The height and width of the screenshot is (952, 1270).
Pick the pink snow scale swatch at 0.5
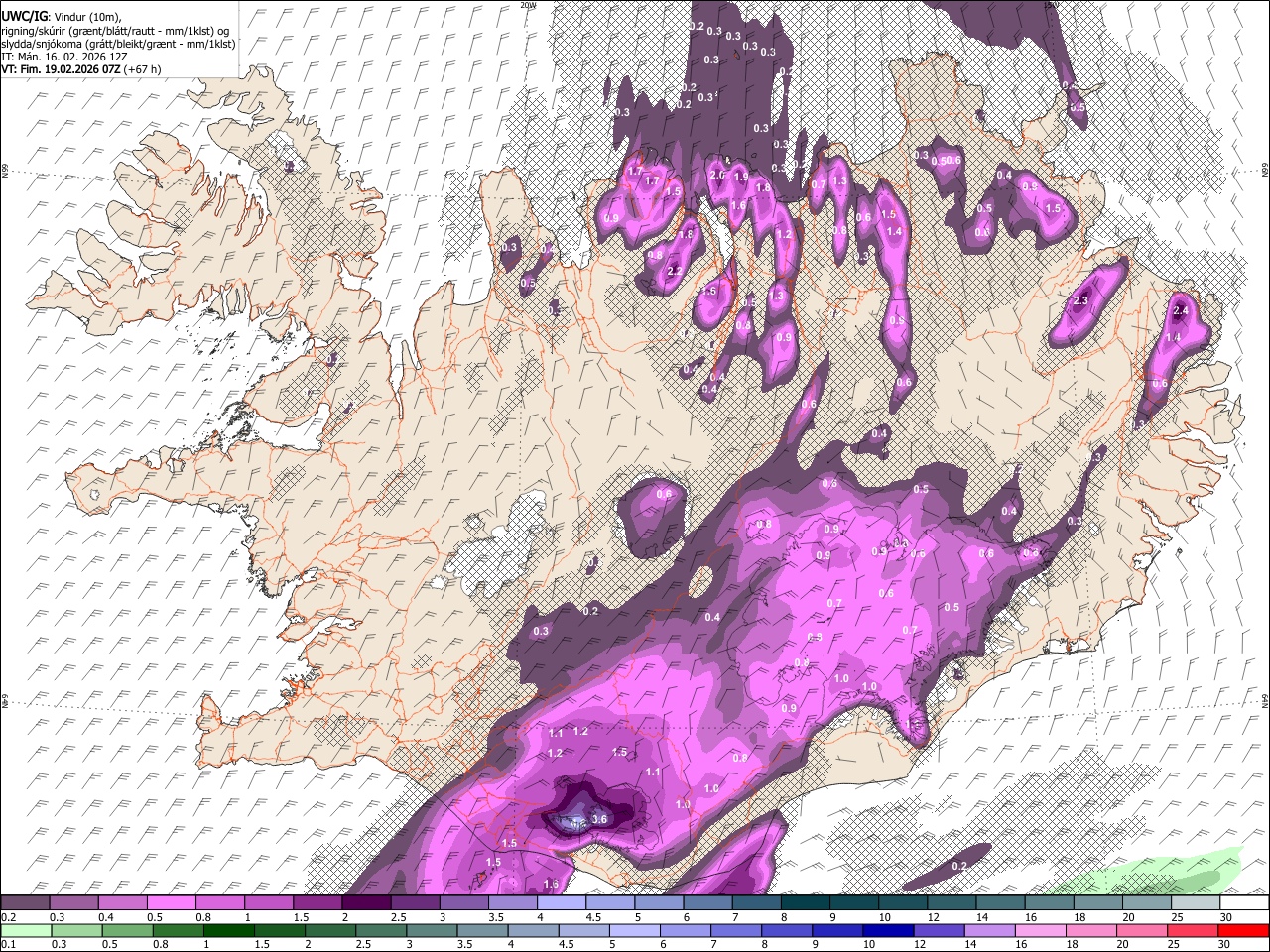point(172,903)
